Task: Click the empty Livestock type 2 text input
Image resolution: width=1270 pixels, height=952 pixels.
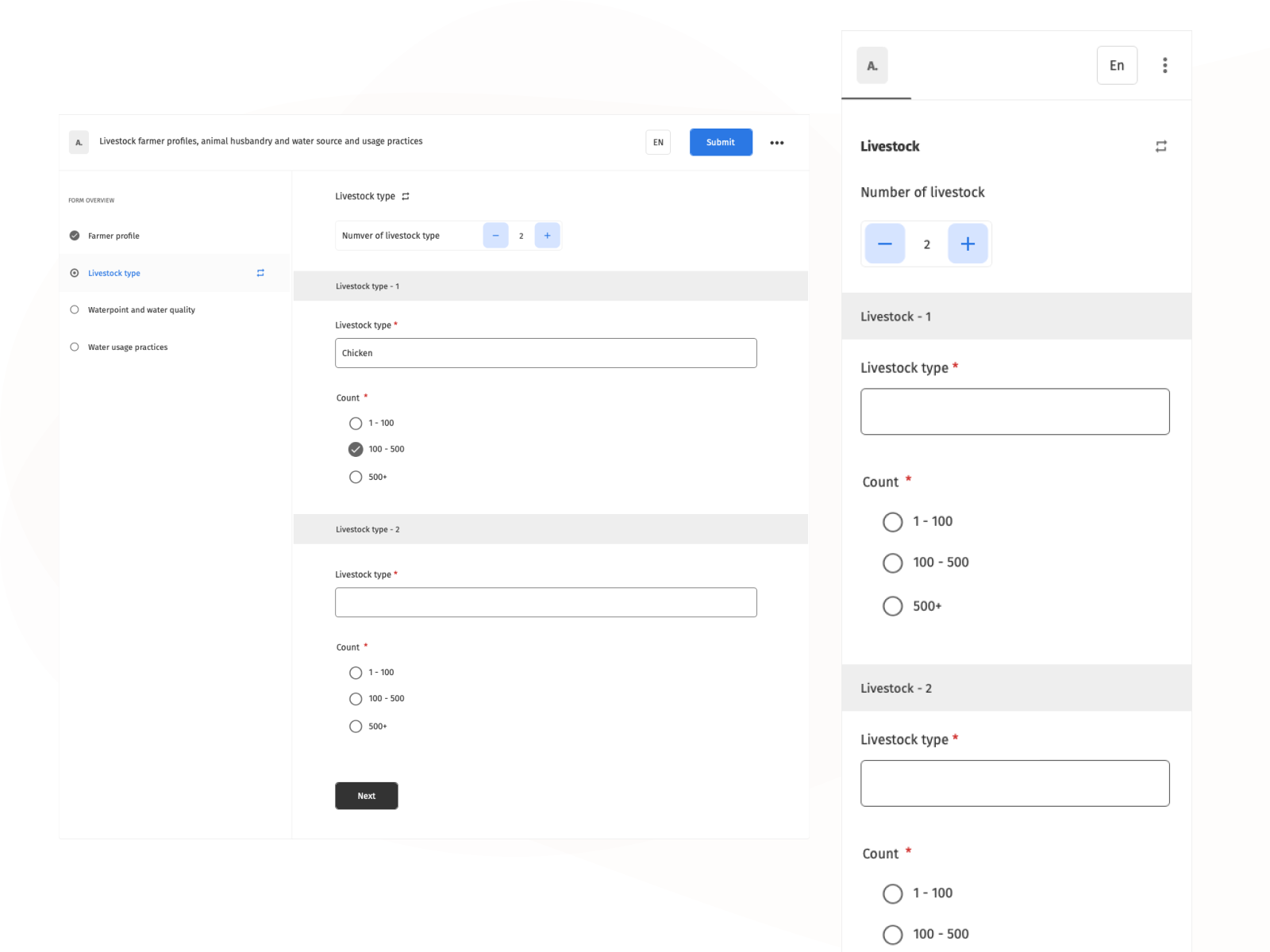Action: coord(545,602)
